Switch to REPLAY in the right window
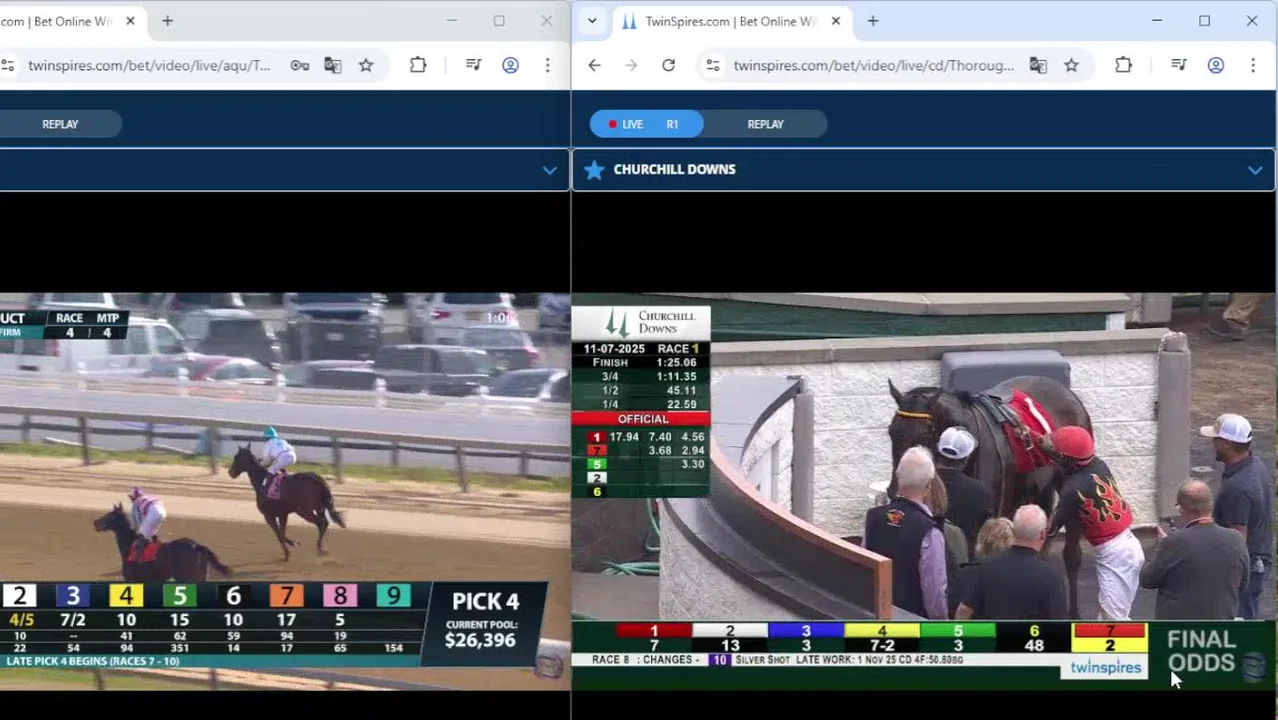The image size is (1278, 720). pos(765,124)
